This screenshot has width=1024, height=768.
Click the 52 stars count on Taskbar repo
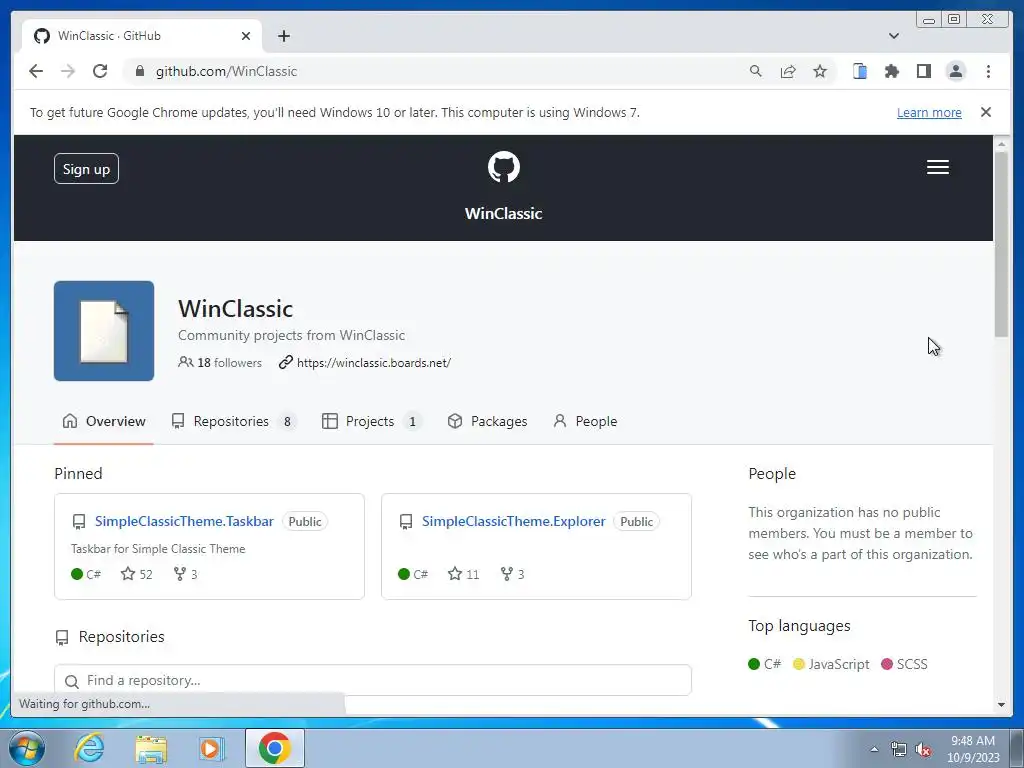[x=136, y=574]
